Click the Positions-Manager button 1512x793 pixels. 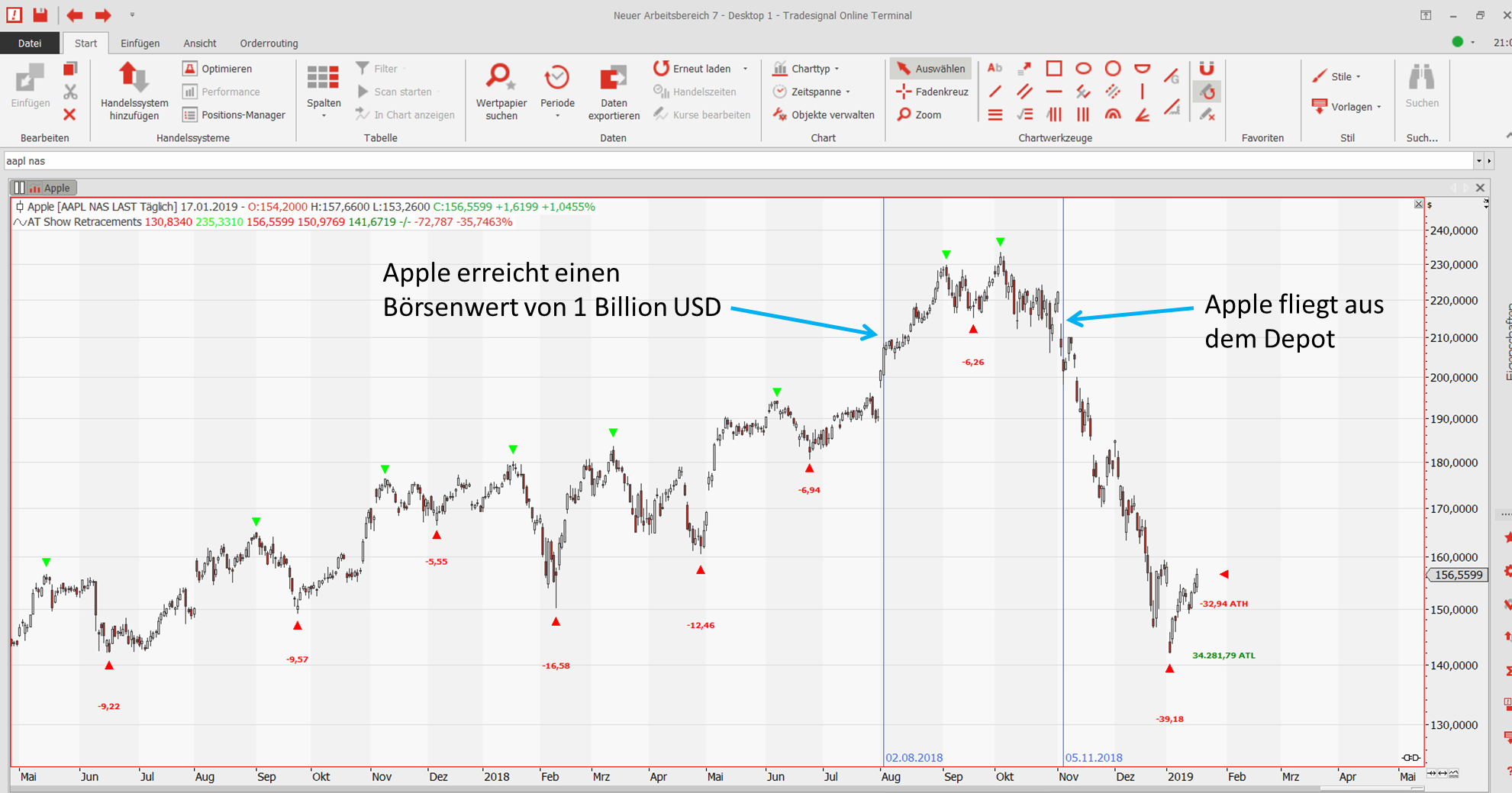point(234,114)
